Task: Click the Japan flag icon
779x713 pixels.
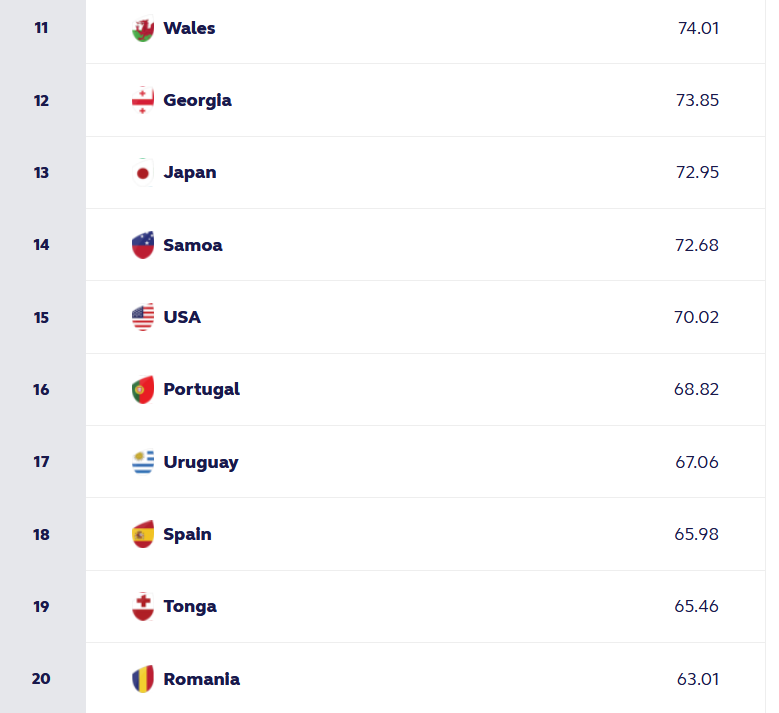Action: click(143, 173)
